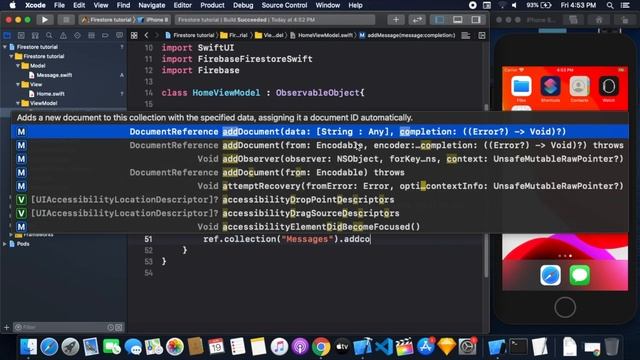
Task: Click the Build Succeeded status bar
Action: [275, 20]
